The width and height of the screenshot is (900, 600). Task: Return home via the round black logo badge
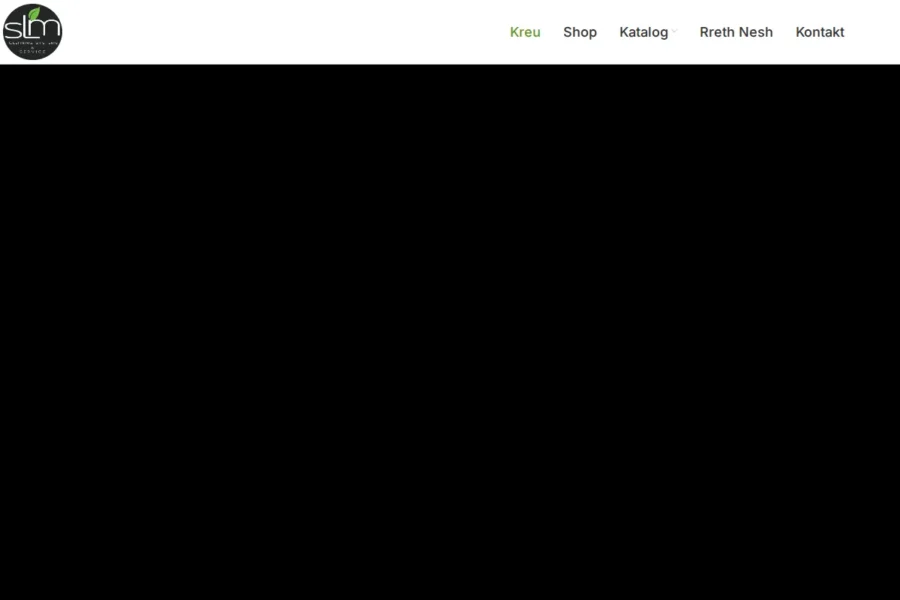click(x=33, y=32)
